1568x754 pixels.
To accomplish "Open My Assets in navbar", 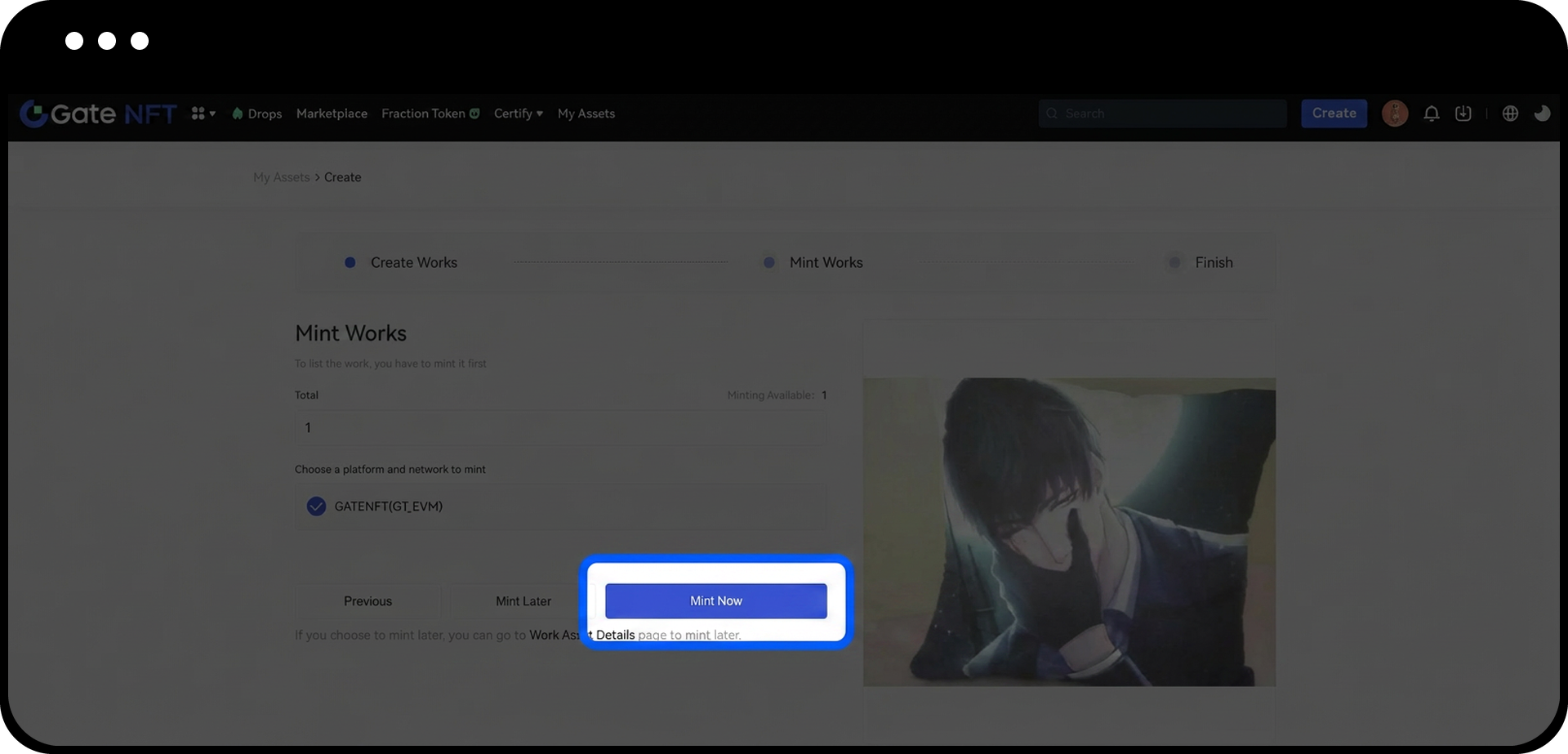I will tap(586, 114).
